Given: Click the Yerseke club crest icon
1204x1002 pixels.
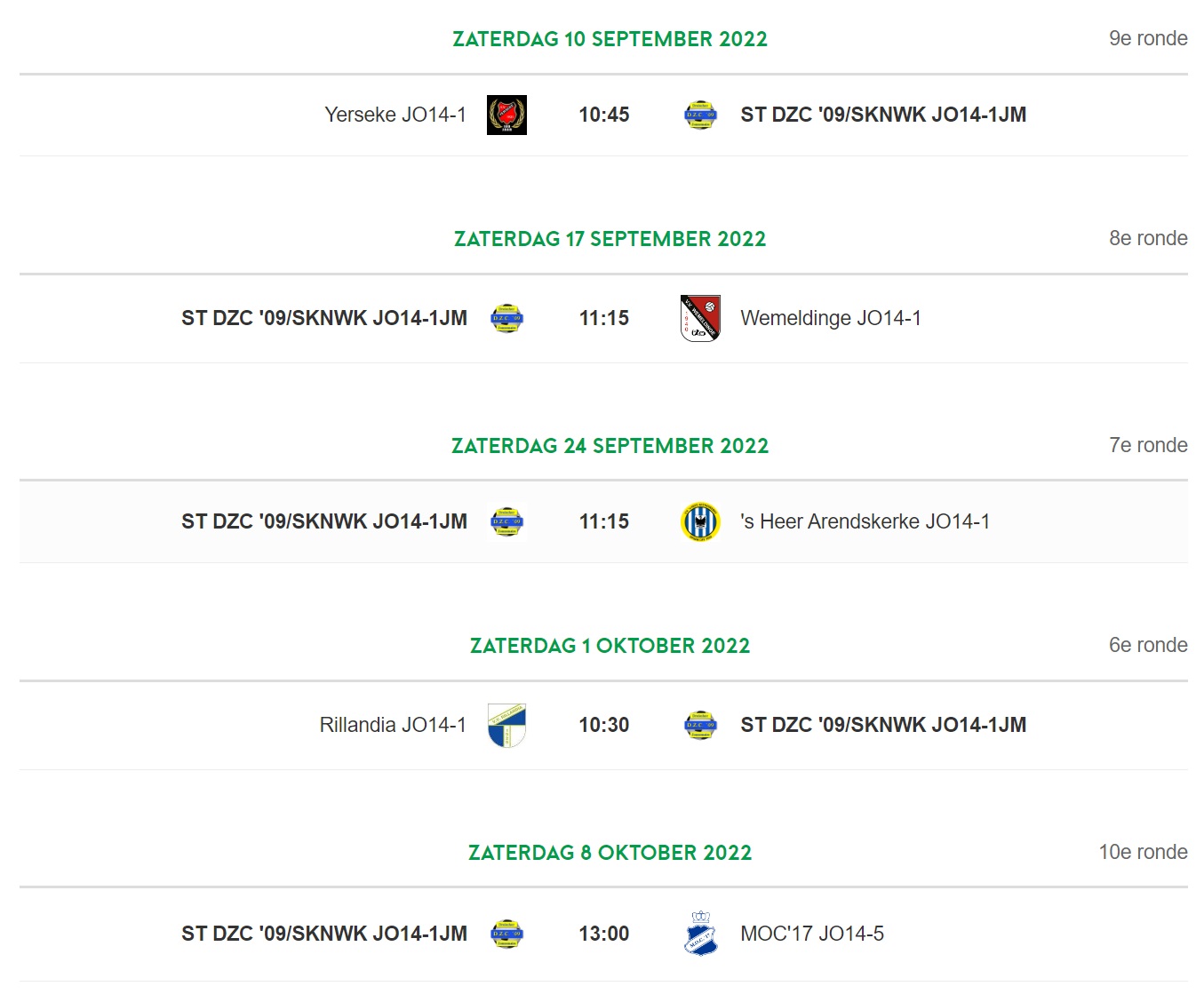Looking at the screenshot, I should [506, 115].
